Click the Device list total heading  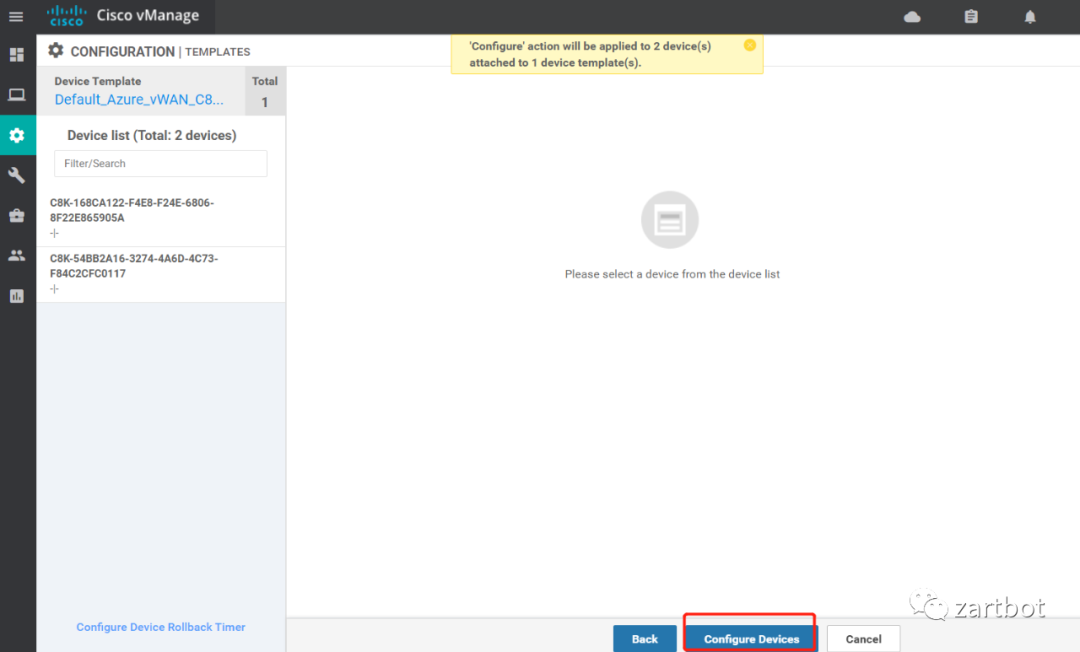point(152,136)
